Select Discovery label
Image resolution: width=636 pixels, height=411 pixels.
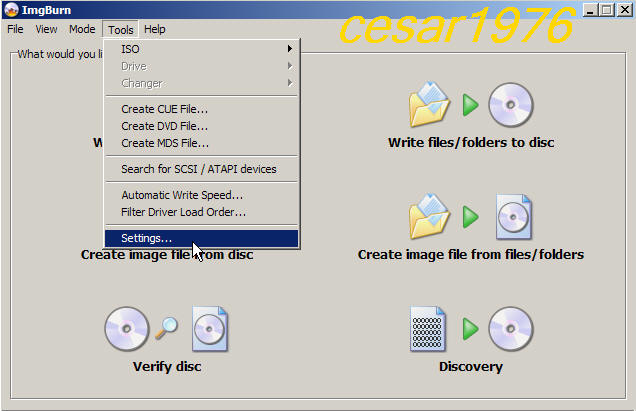(x=471, y=366)
